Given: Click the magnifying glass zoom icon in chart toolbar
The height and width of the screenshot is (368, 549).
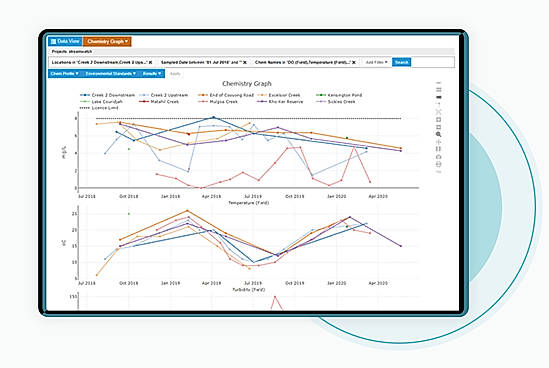Looking at the screenshot, I should [x=439, y=134].
